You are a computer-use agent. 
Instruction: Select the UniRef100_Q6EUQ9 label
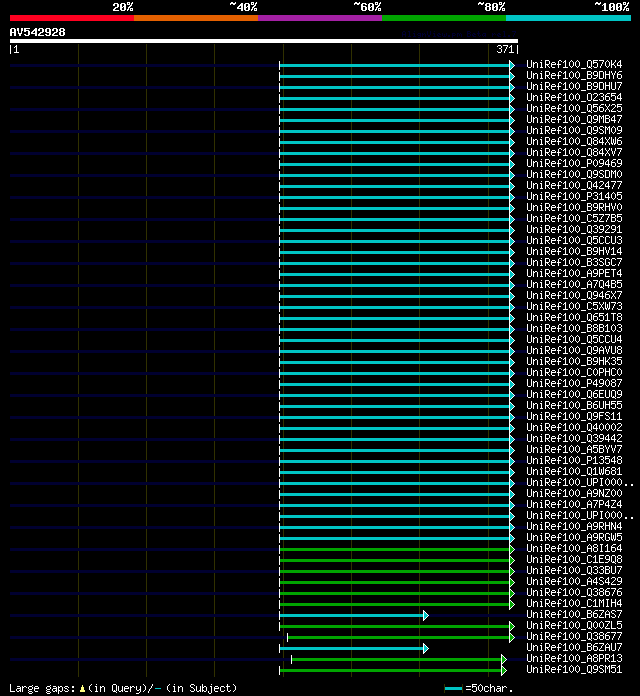[574, 394]
